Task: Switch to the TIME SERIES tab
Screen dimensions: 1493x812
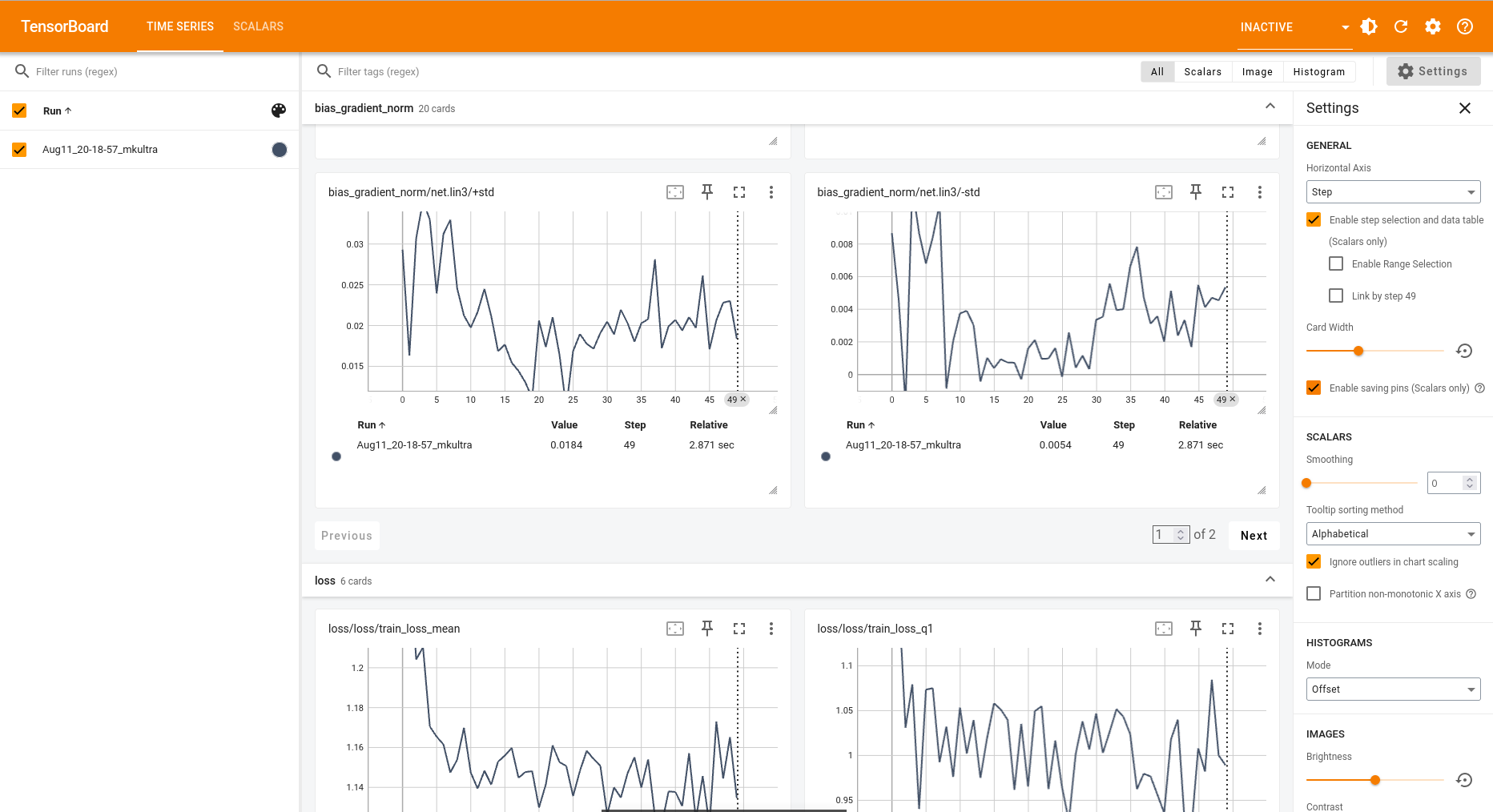Action: 180,26
